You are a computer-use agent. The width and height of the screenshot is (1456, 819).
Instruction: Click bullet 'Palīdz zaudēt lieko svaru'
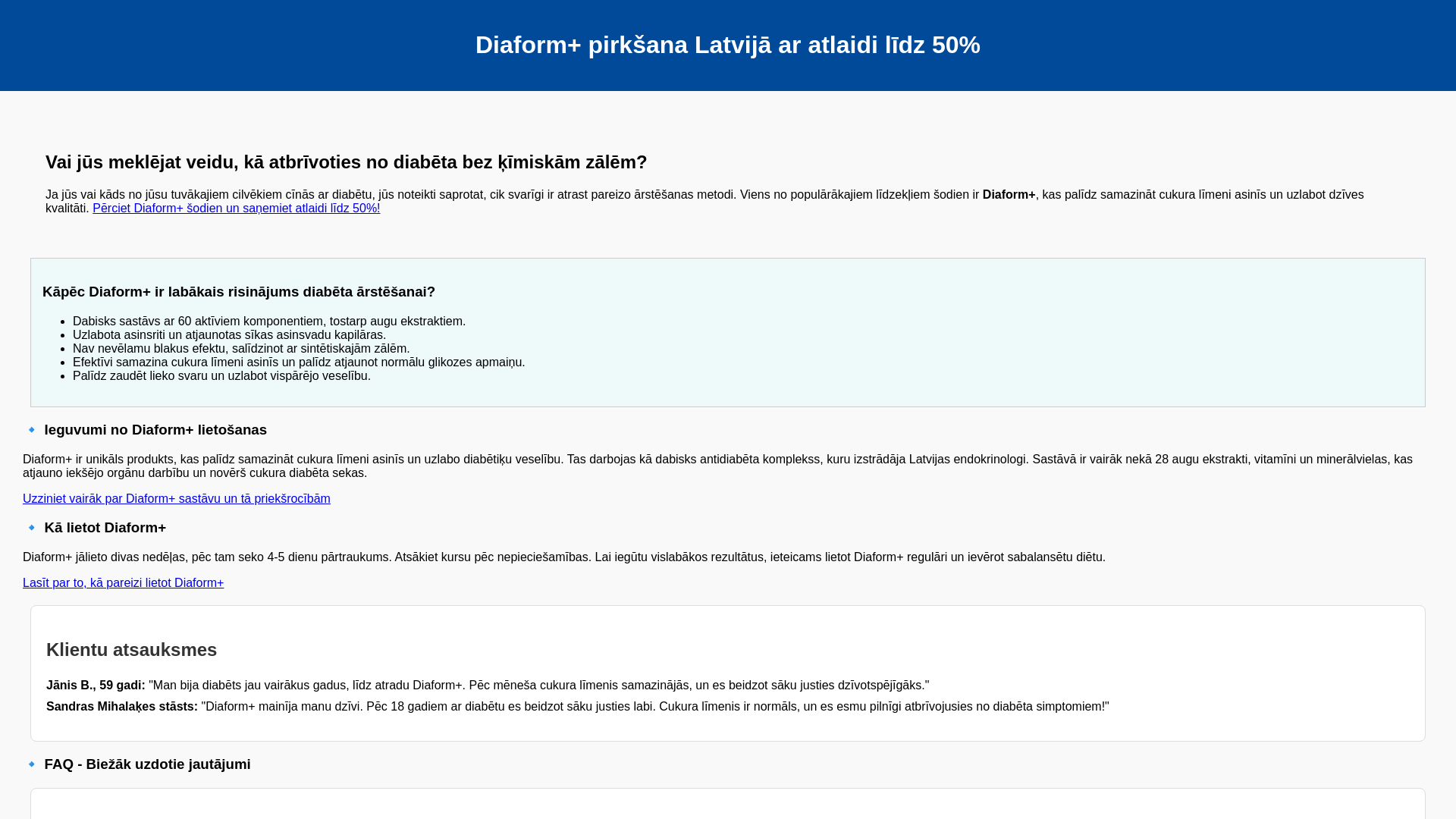(221, 376)
